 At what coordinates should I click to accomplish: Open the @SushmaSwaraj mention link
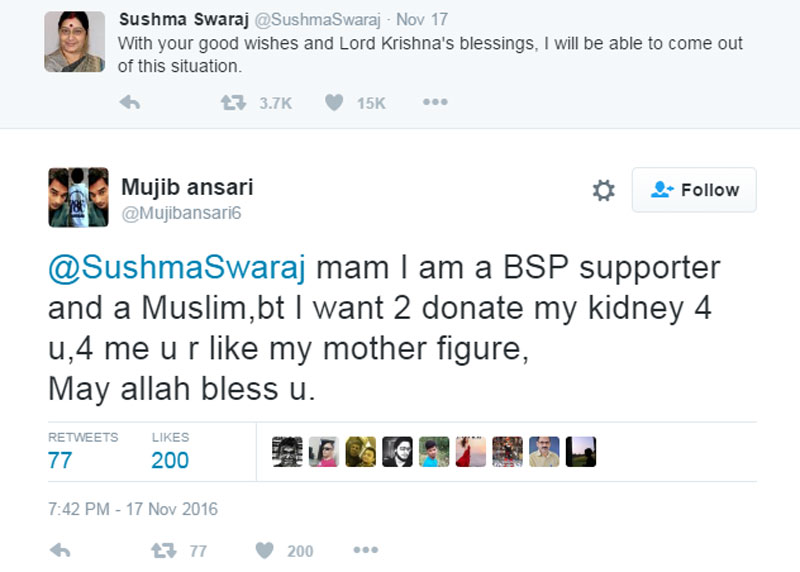(180, 268)
